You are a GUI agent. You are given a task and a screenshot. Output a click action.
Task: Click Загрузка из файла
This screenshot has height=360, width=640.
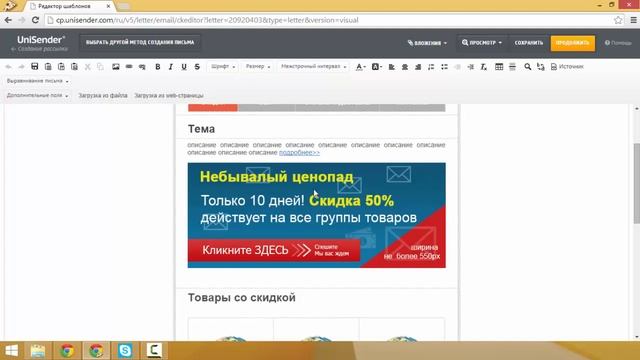(103, 96)
